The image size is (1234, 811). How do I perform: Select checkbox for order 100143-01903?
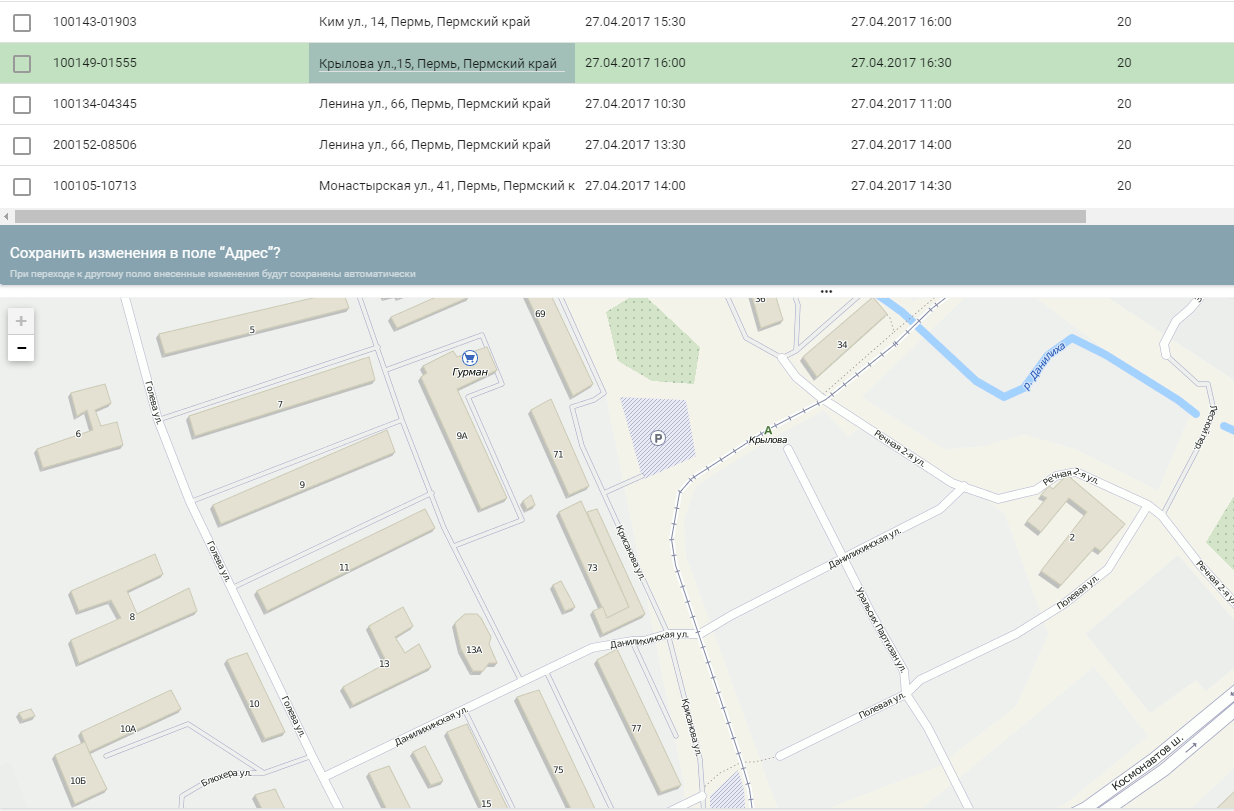22,22
